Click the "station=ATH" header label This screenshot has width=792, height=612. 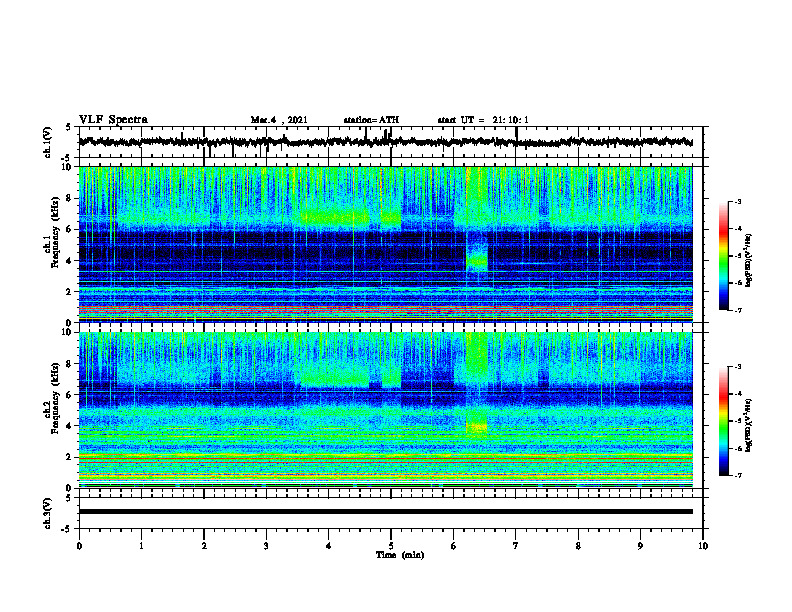(x=371, y=120)
